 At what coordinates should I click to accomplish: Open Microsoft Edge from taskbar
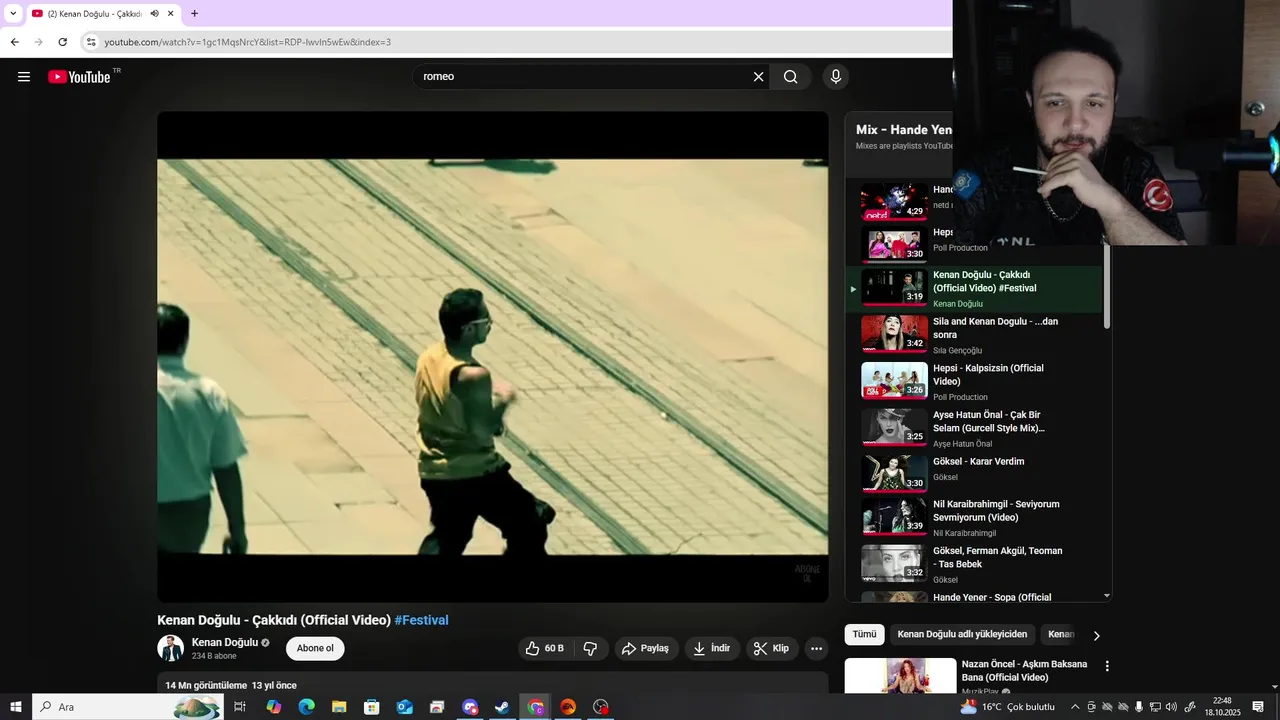point(307,707)
